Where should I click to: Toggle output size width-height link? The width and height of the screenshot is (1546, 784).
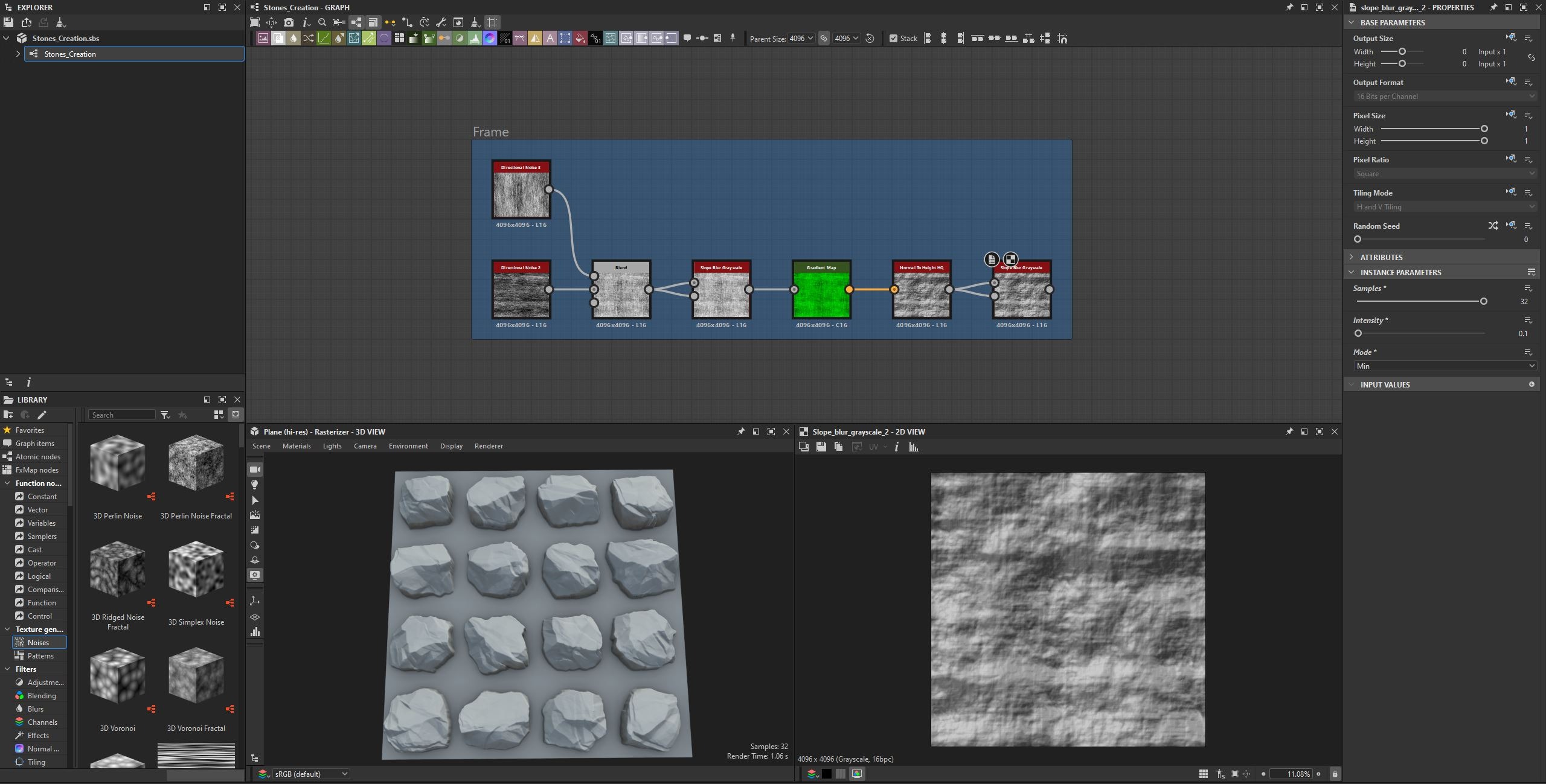[1531, 58]
